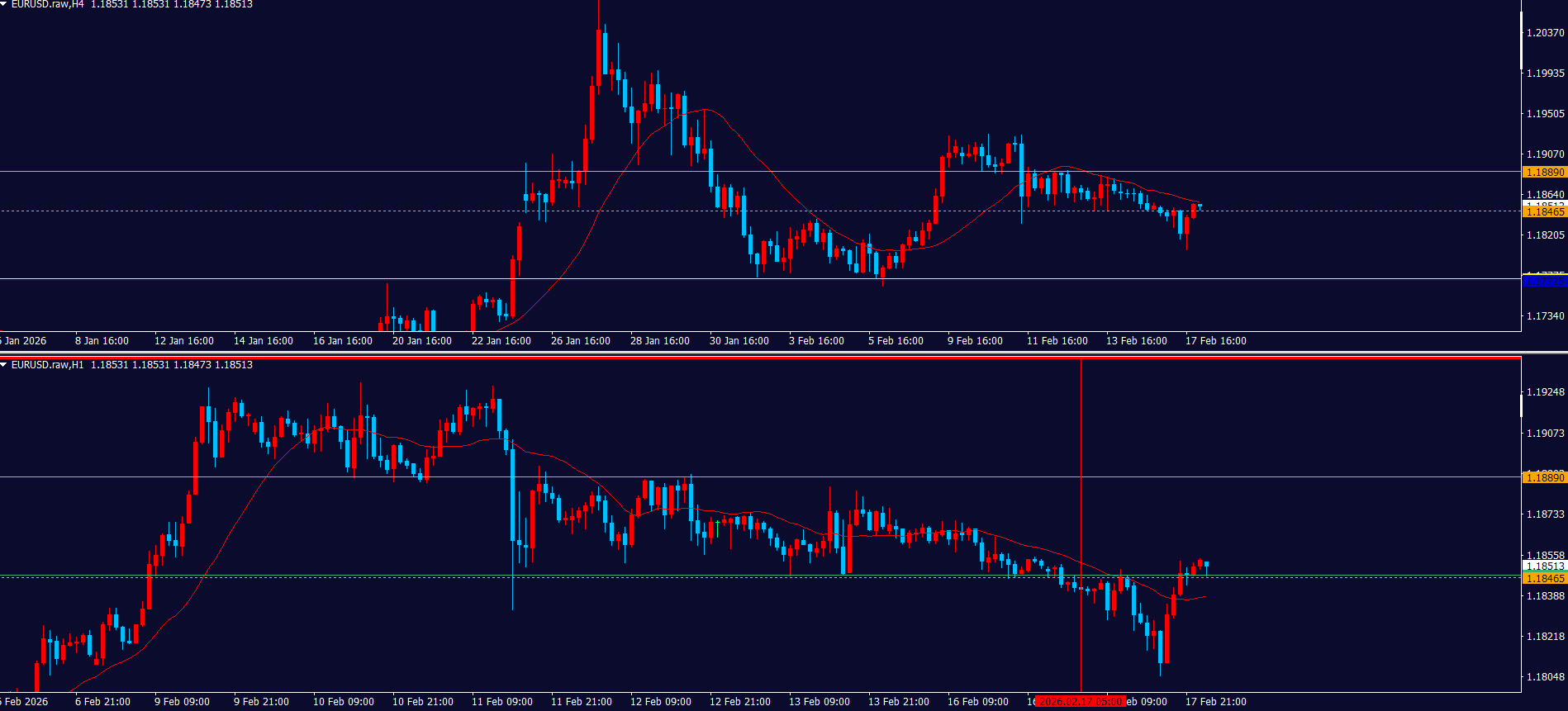
Task: Select the red 2026.02.17 05:00 date label
Action: point(1080,702)
